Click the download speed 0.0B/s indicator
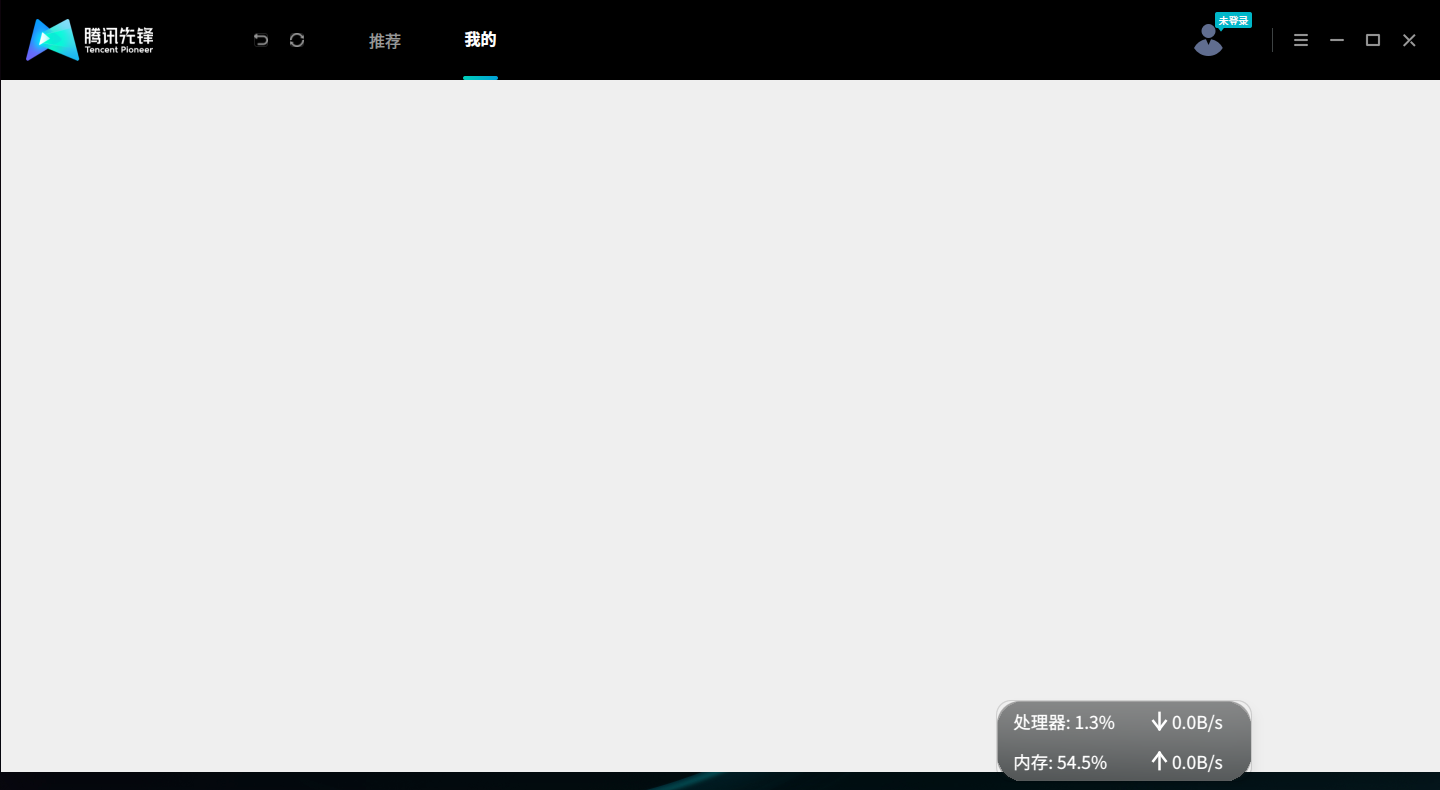1440x790 pixels. coord(1187,722)
